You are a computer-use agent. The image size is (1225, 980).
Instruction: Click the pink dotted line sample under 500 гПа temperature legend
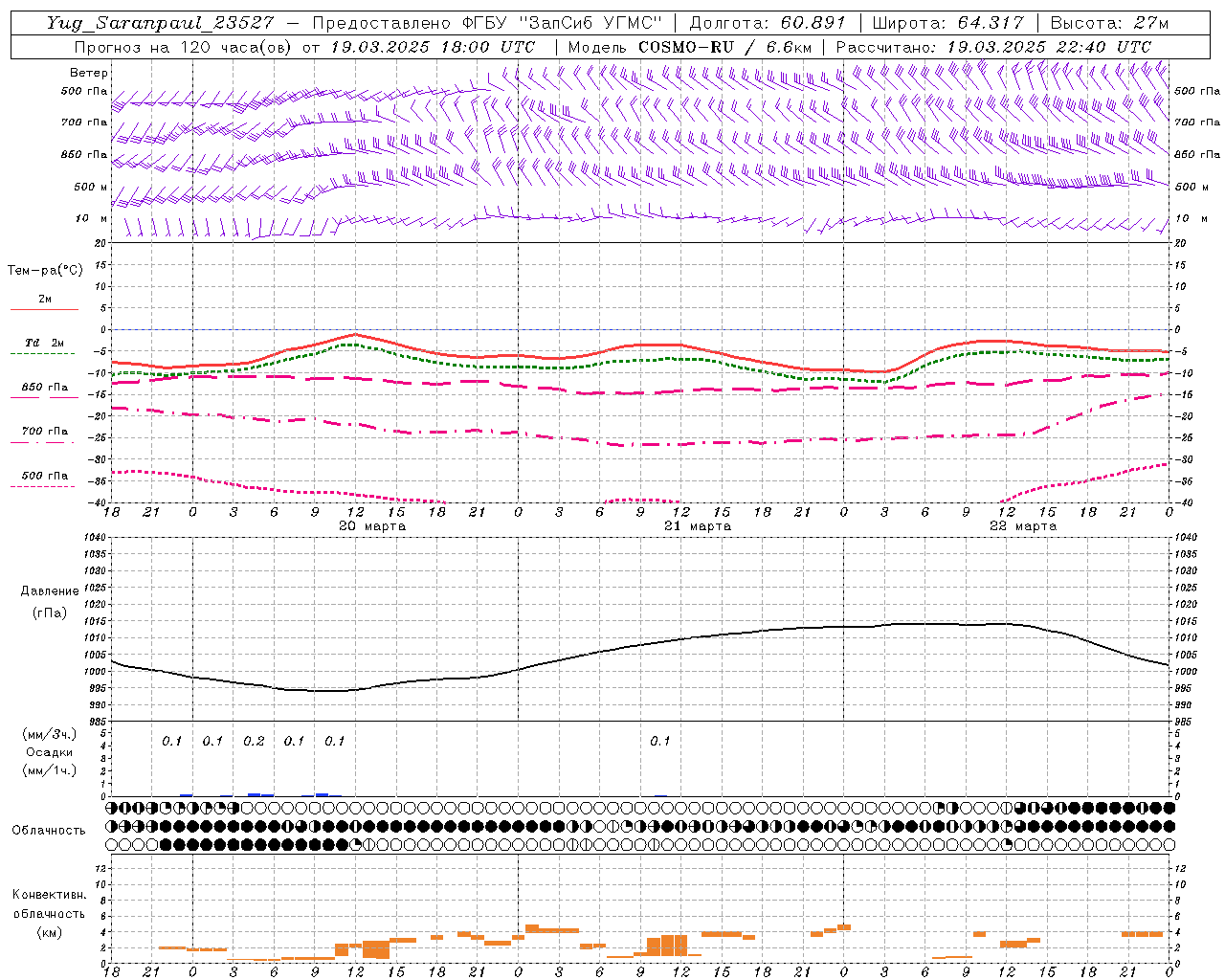[43, 486]
